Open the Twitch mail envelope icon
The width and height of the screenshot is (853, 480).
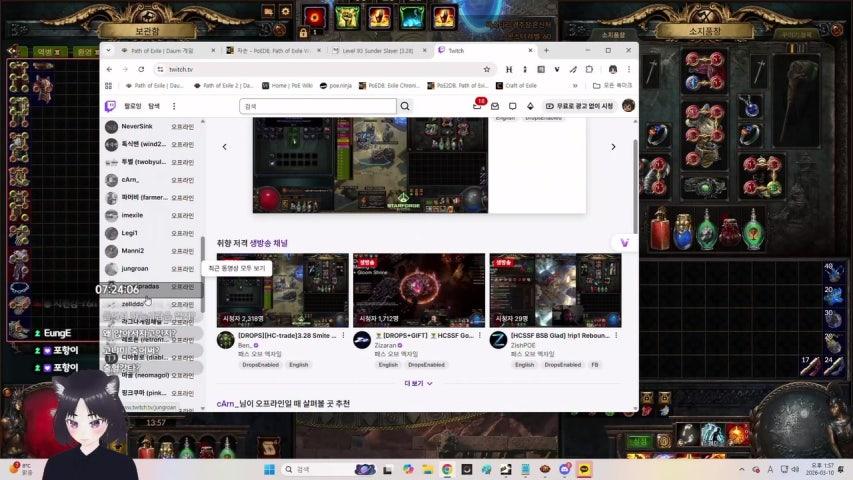pos(495,106)
